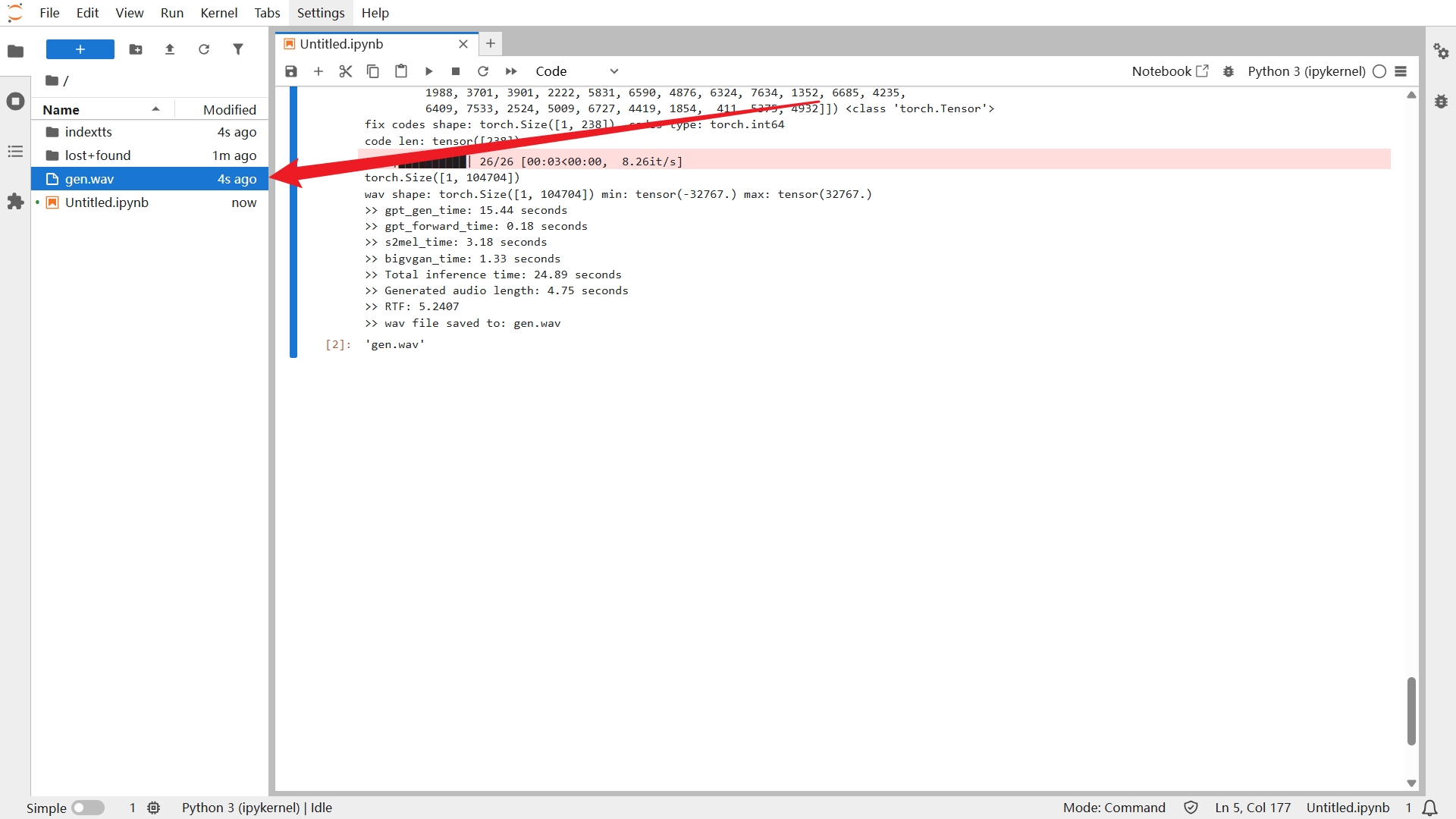Viewport: 1456px width, 819px height.
Task: Open the Extension Manager panel
Action: coord(15,202)
